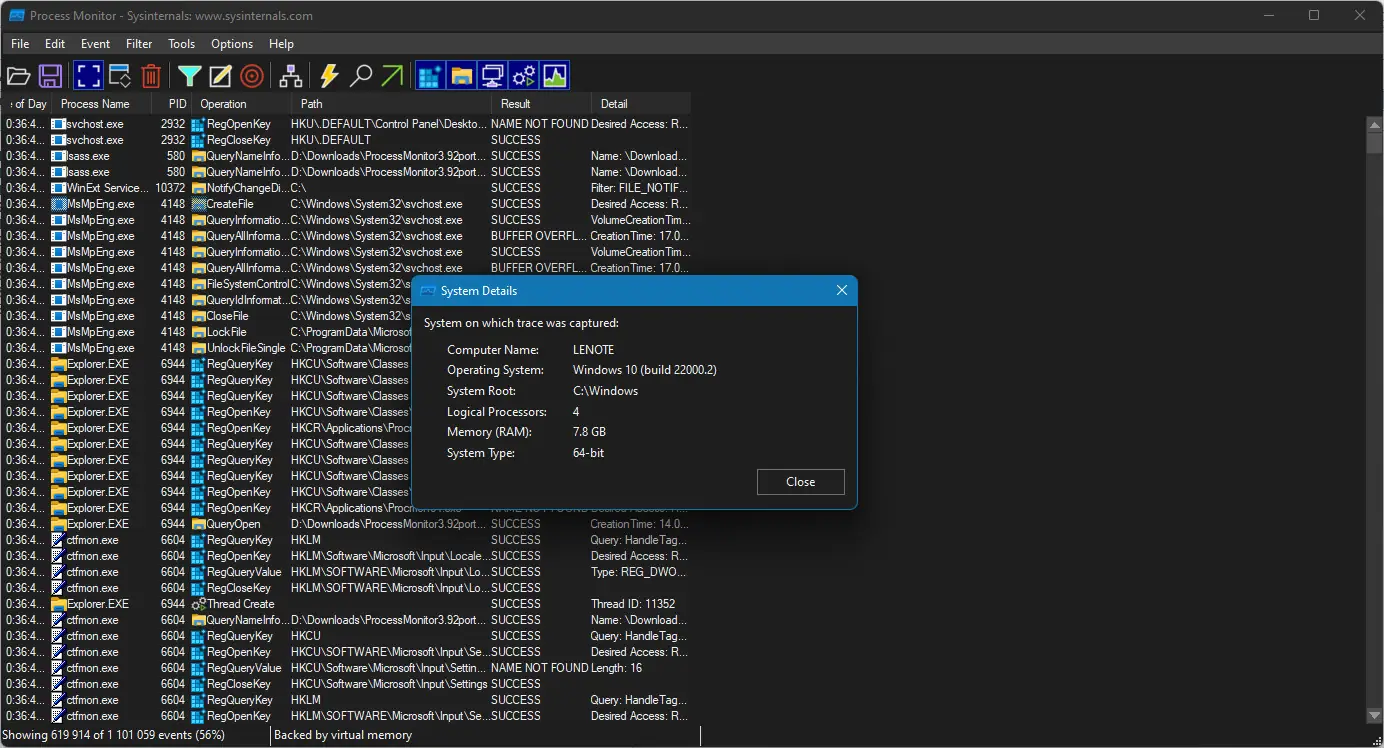Click the WinExt Service process icon

tap(58, 188)
